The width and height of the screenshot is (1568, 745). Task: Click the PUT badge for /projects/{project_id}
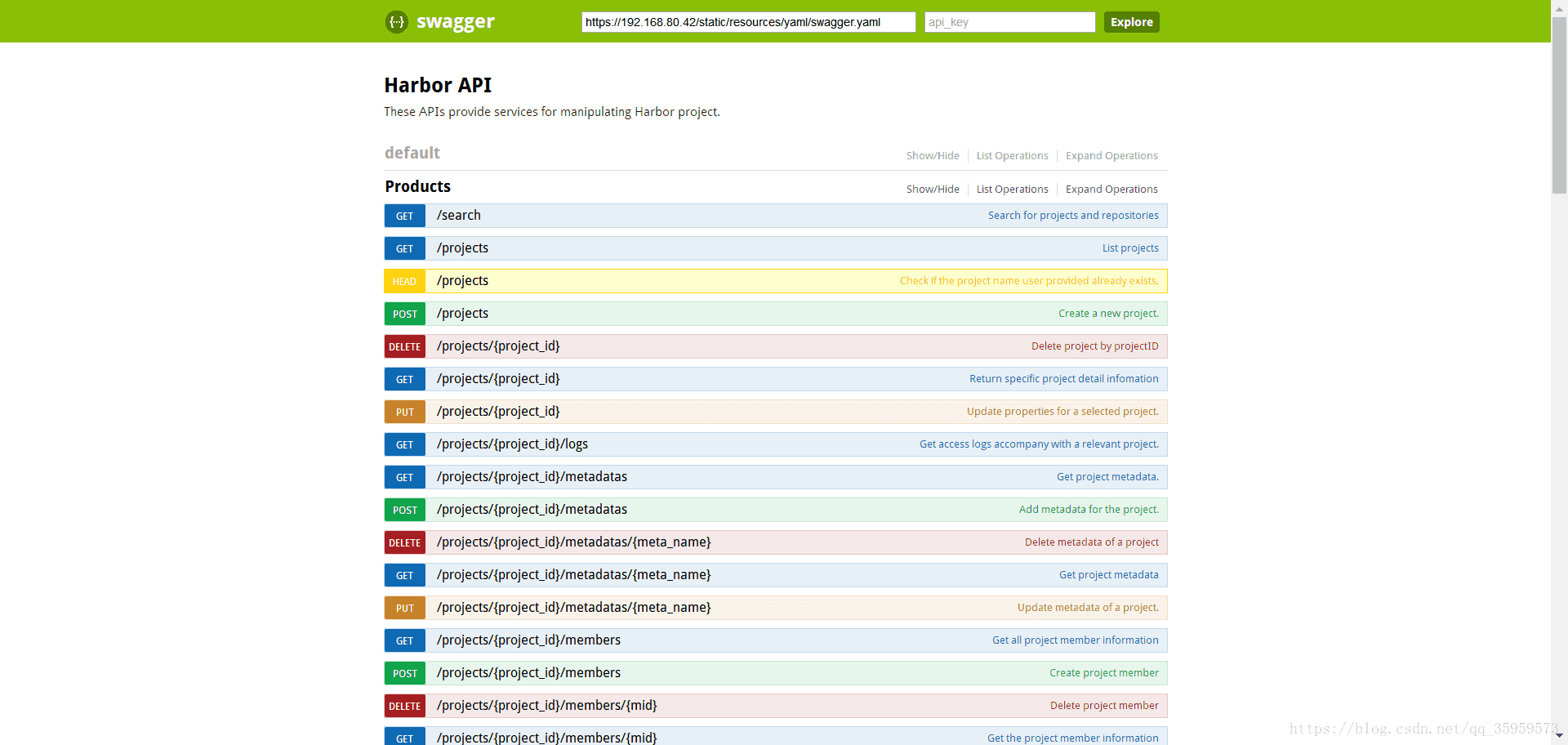coord(405,412)
